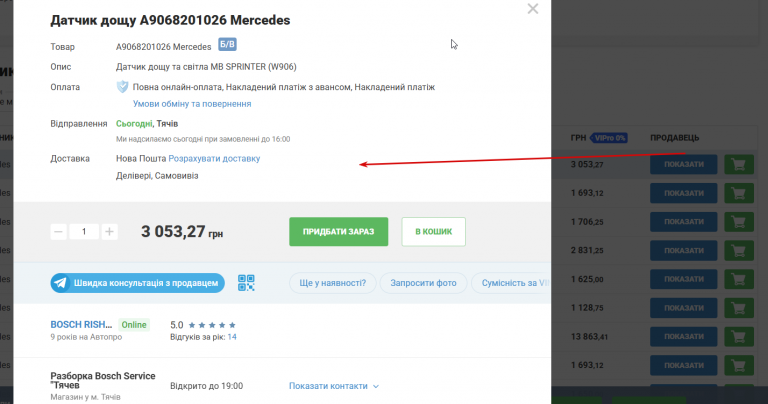The height and width of the screenshot is (404, 768).
Task: Click the five-star rating icons
Action: pos(212,325)
